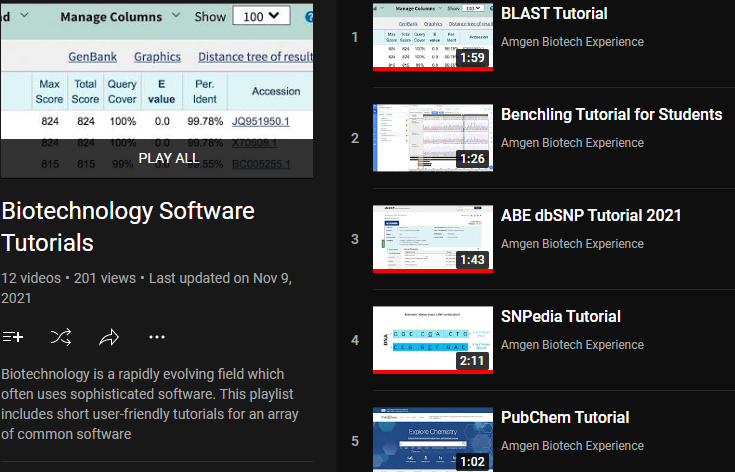
Task: Click the Benchling Tutorial for Students title
Action: 611,114
